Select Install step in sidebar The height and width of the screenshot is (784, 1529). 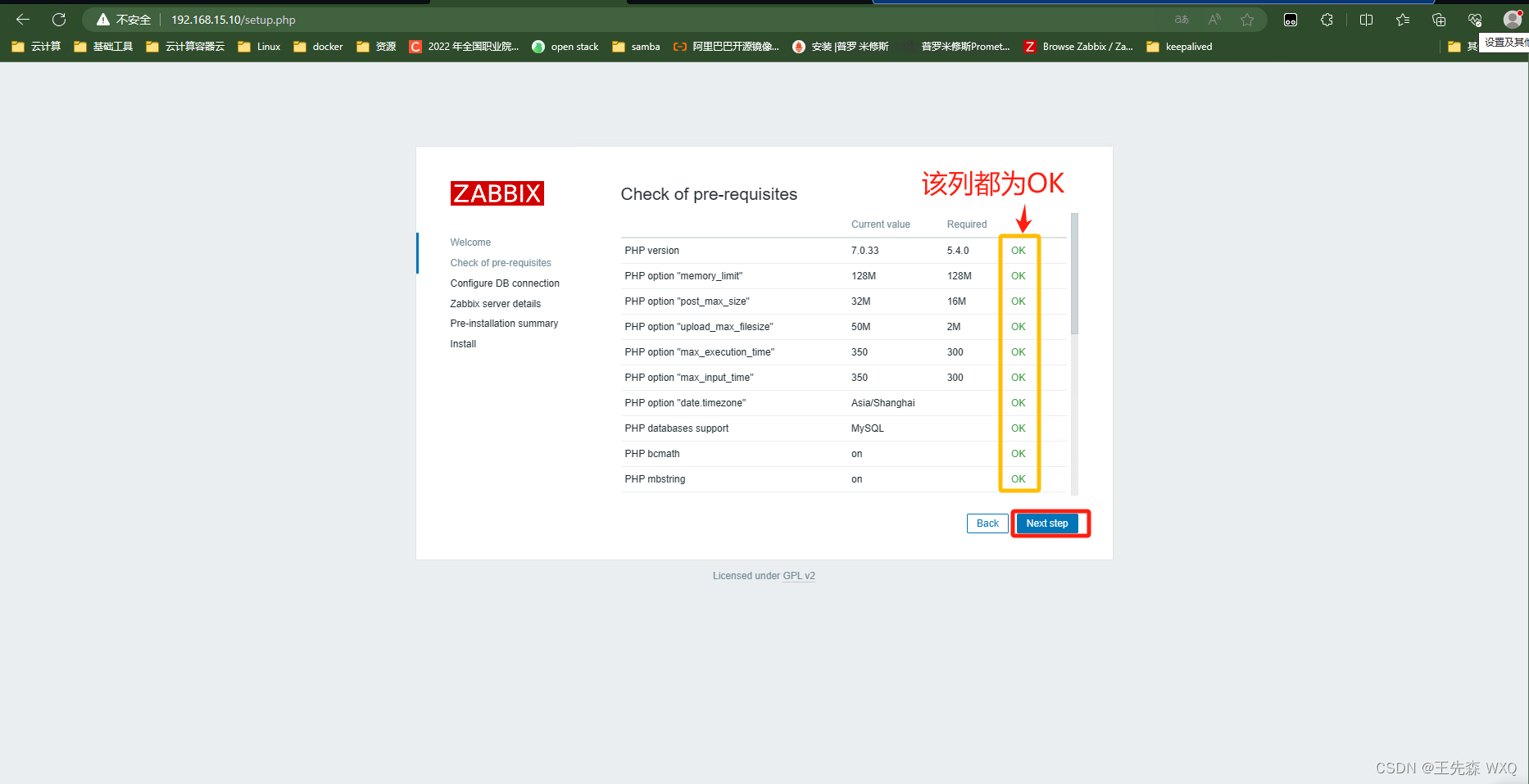tap(463, 344)
